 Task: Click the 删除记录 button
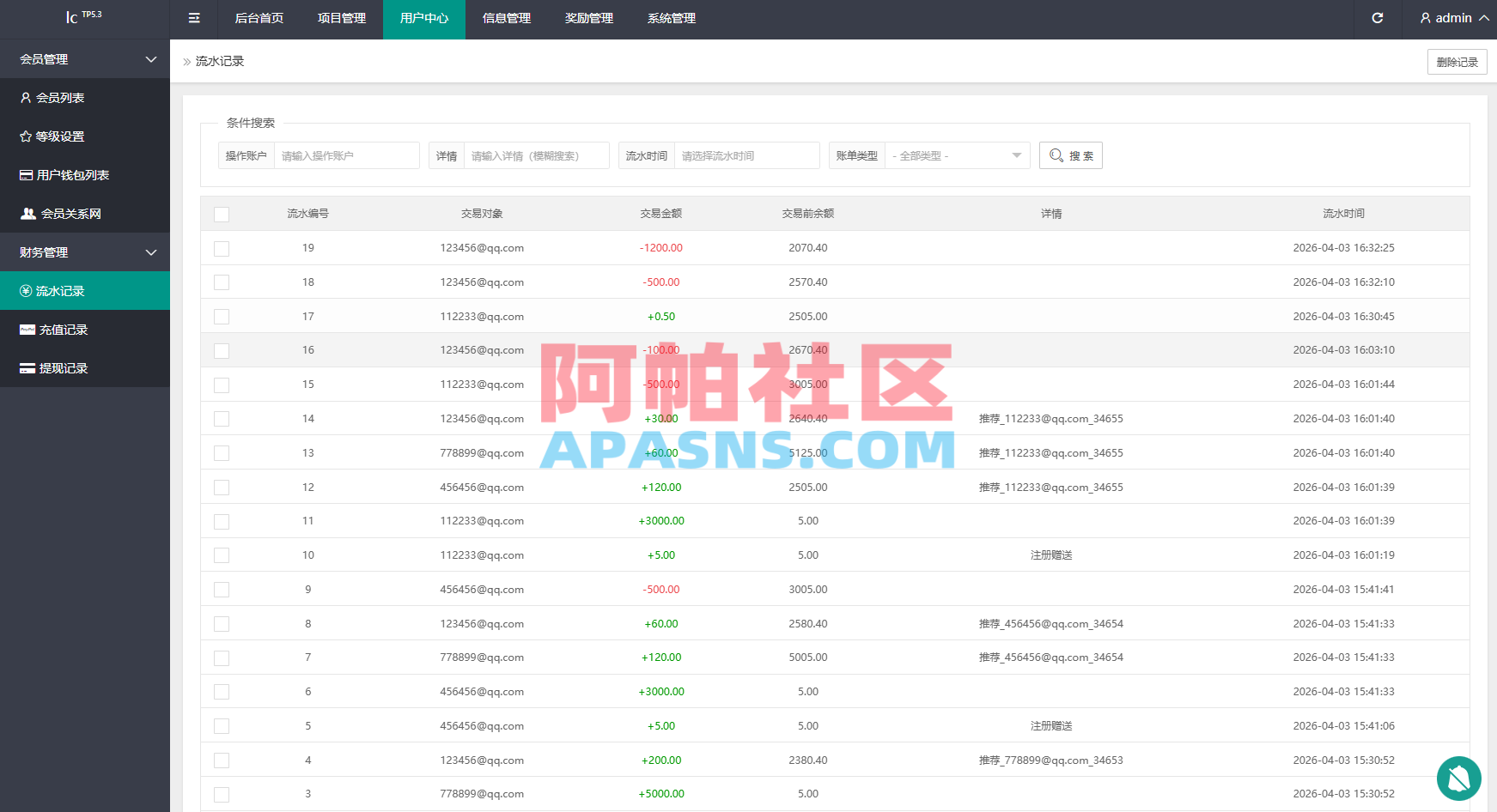(1457, 62)
